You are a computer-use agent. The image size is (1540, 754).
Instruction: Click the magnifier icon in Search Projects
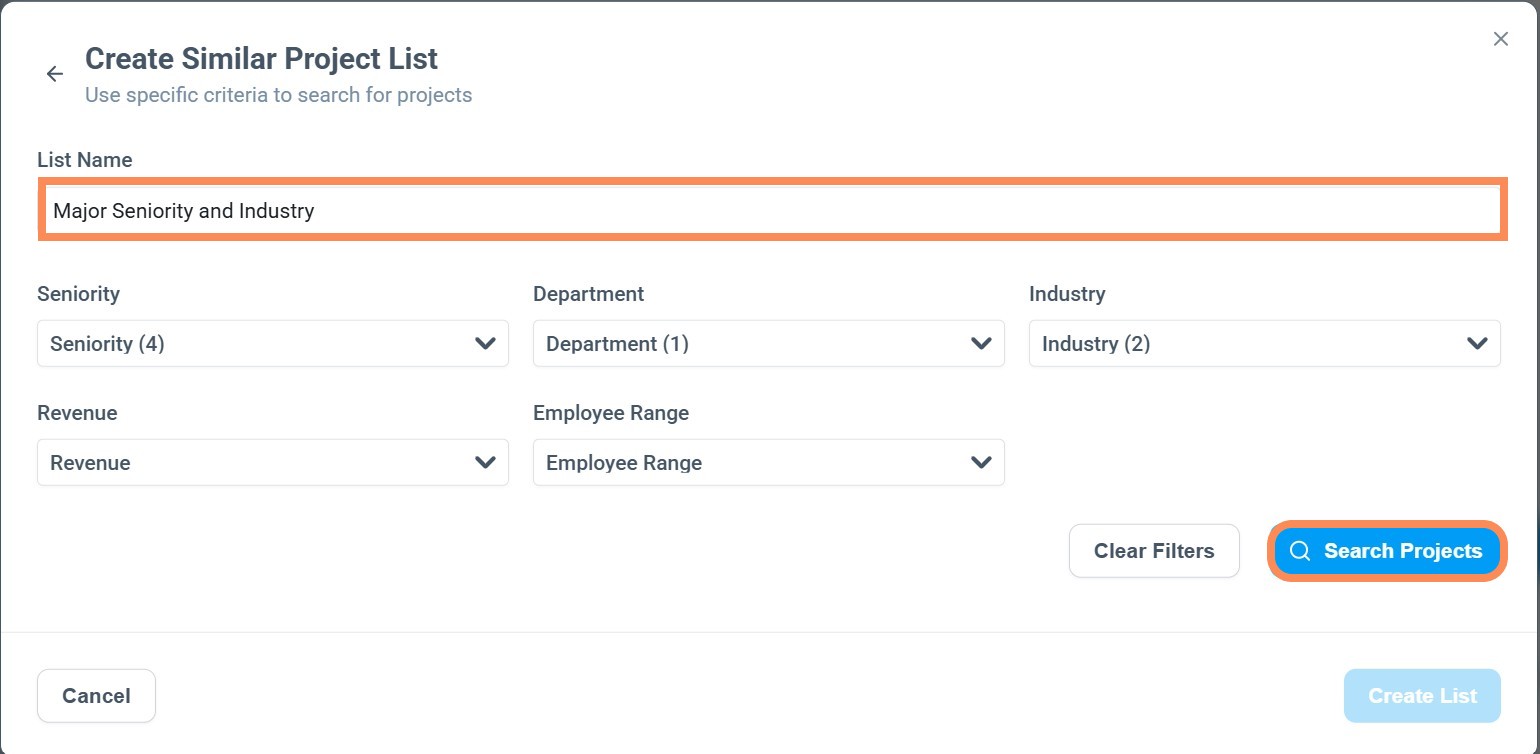pyautogui.click(x=1300, y=551)
